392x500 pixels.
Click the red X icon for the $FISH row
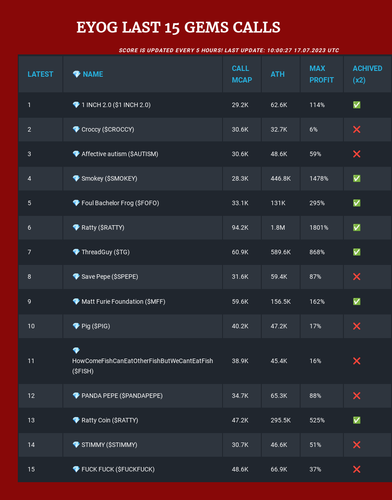click(x=357, y=361)
